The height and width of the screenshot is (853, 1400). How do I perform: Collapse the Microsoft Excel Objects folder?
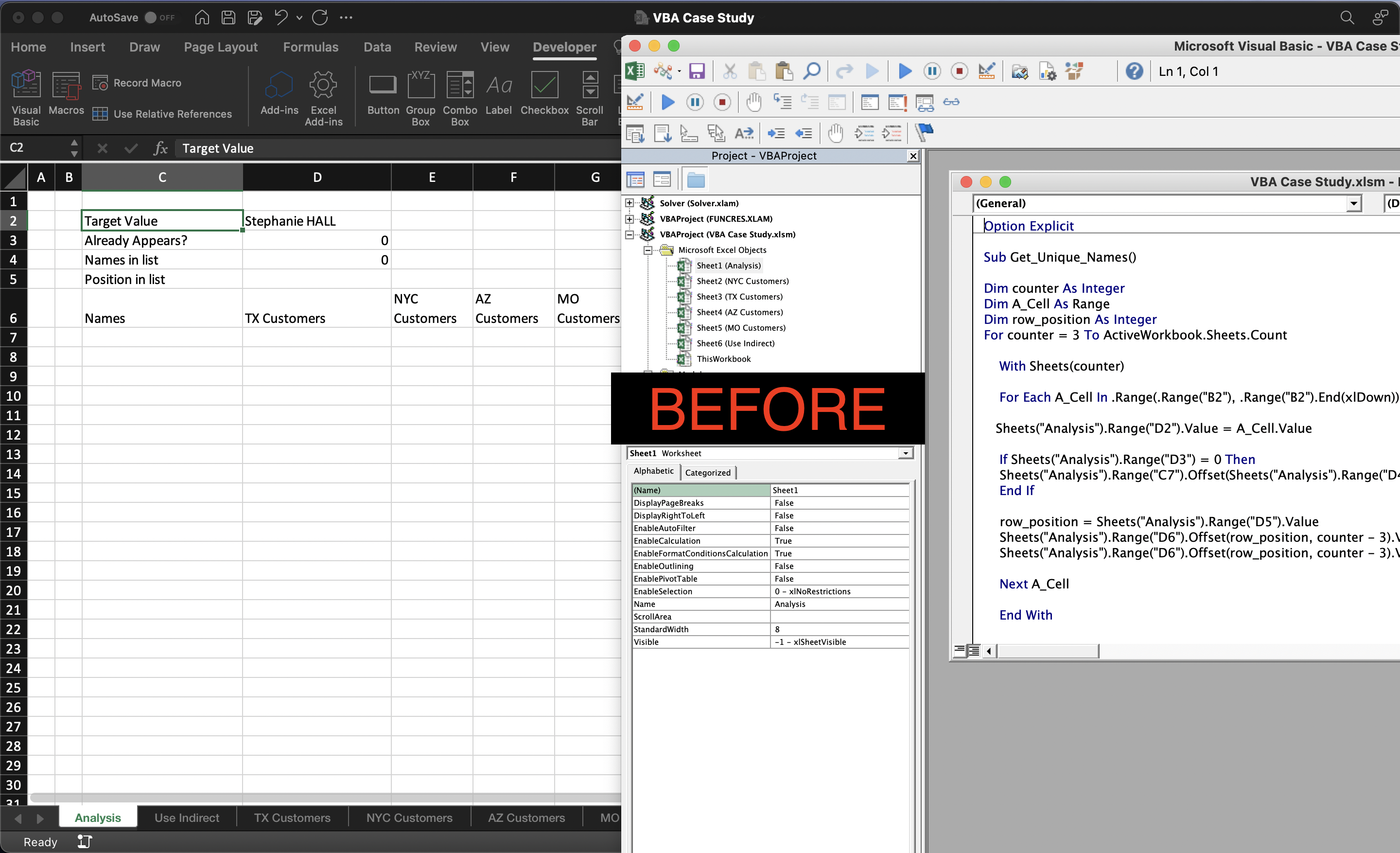(647, 250)
